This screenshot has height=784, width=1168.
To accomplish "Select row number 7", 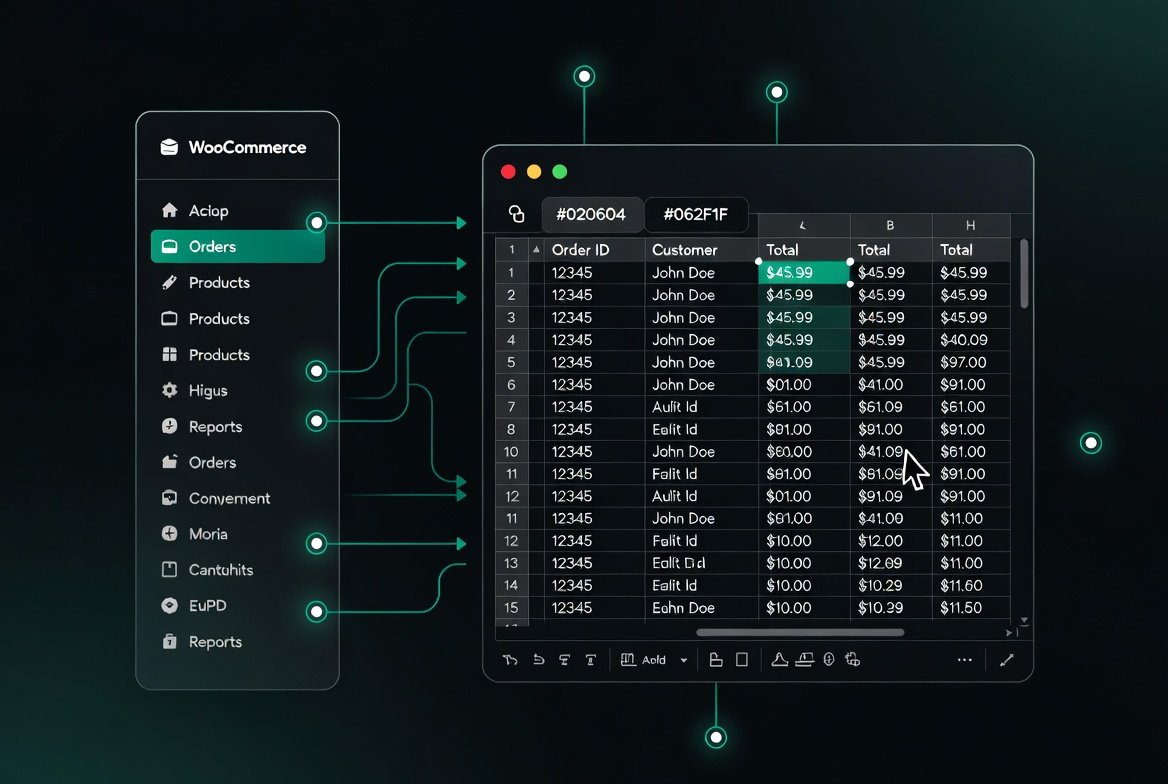I will pyautogui.click(x=512, y=407).
